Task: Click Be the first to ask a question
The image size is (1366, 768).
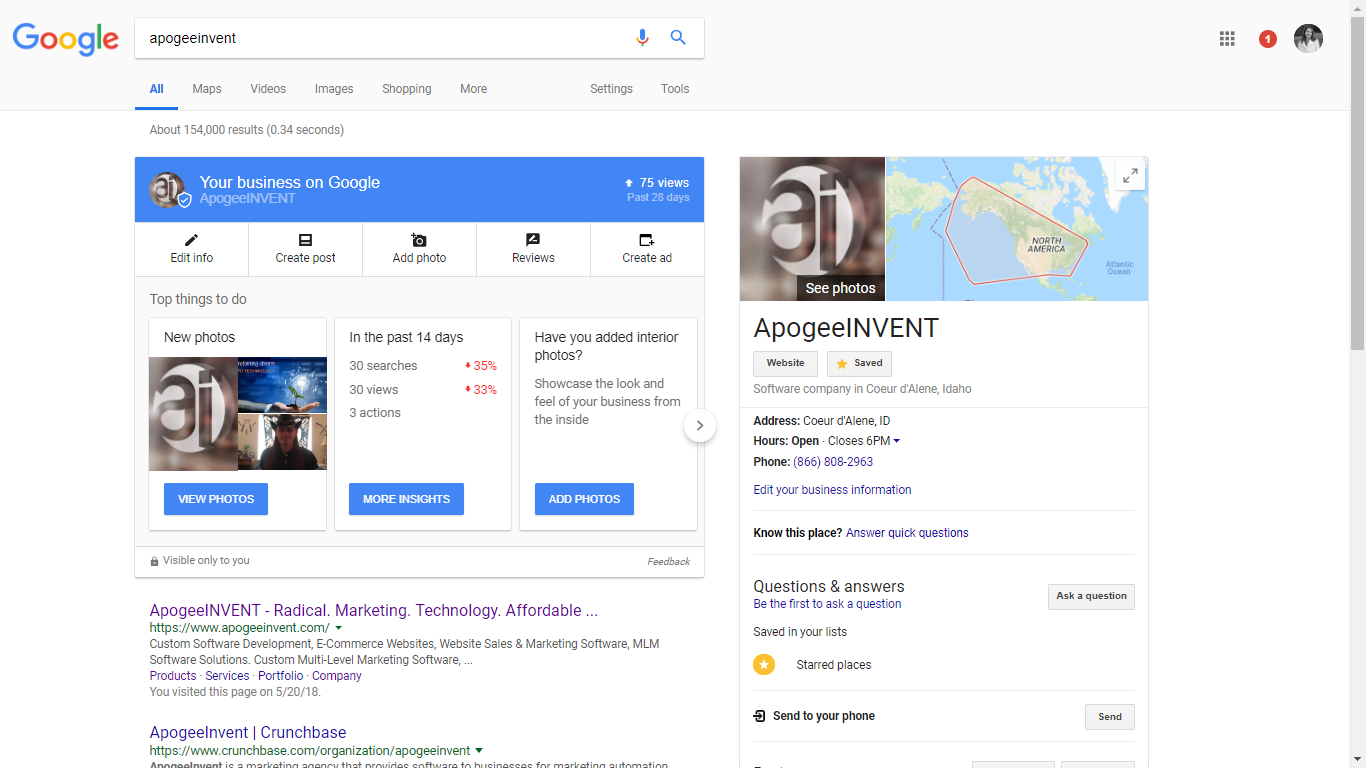Action: click(827, 604)
